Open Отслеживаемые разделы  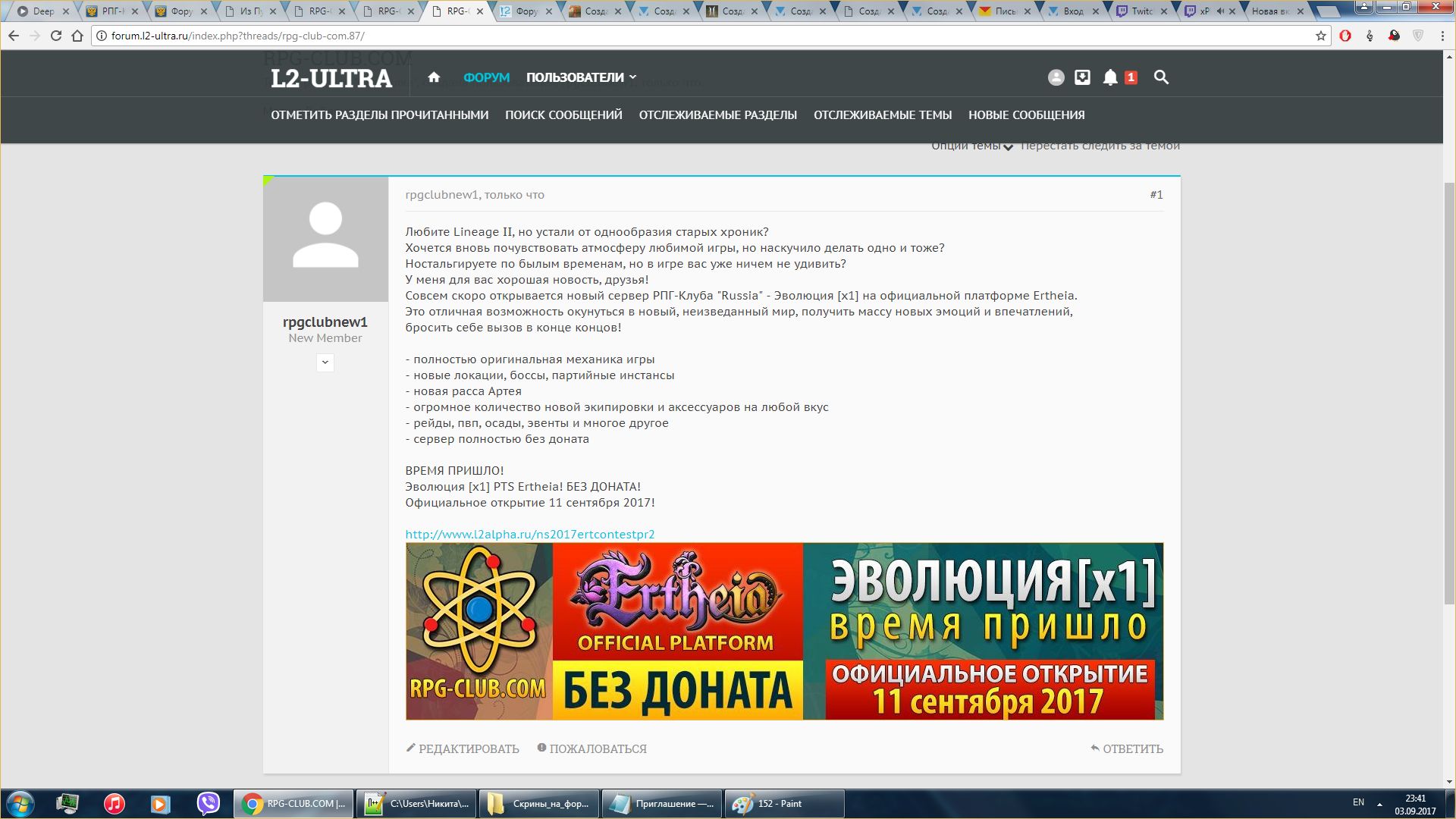pos(718,115)
